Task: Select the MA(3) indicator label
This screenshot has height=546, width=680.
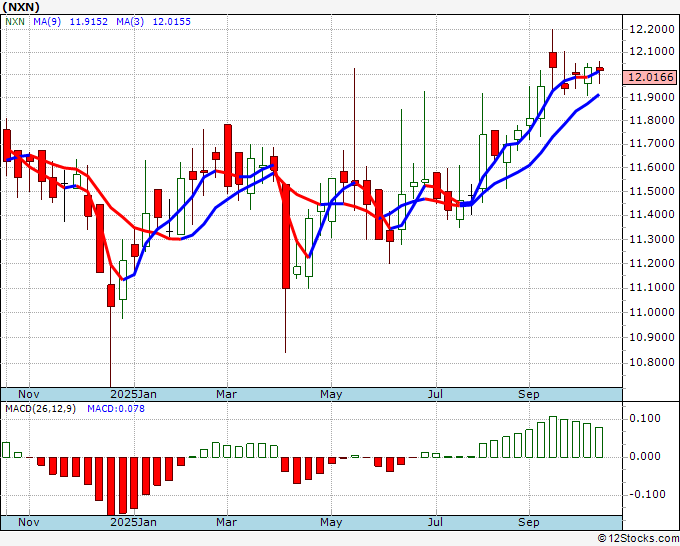Action: pyautogui.click(x=130, y=21)
